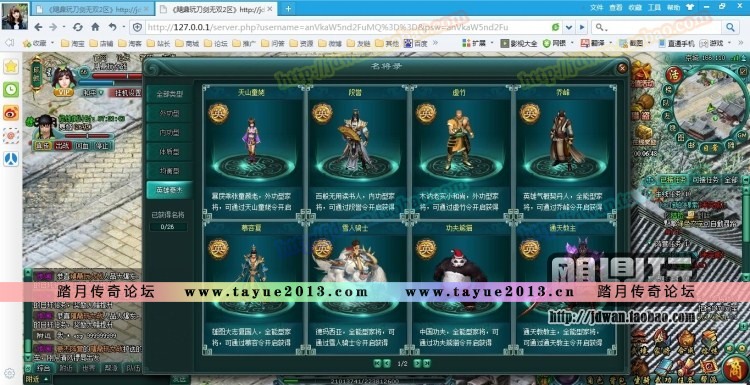Click the browser refresh icon
750x385 pixels.
point(77,27)
